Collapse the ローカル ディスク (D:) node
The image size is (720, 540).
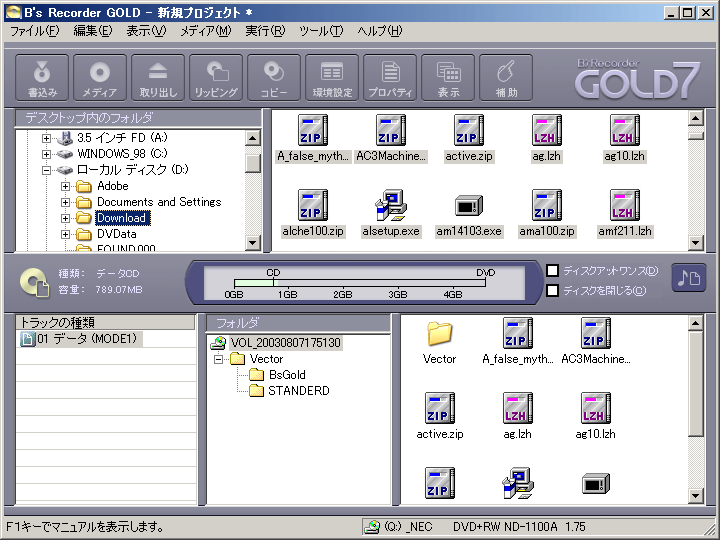click(46, 170)
